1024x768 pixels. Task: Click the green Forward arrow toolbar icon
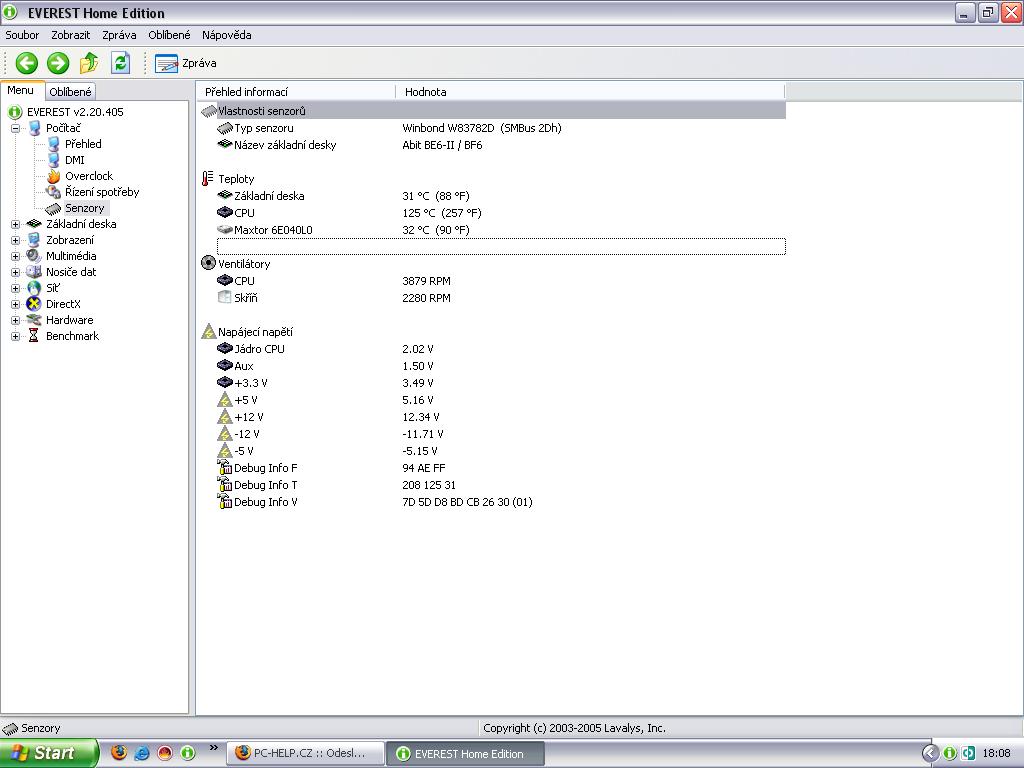click(58, 63)
